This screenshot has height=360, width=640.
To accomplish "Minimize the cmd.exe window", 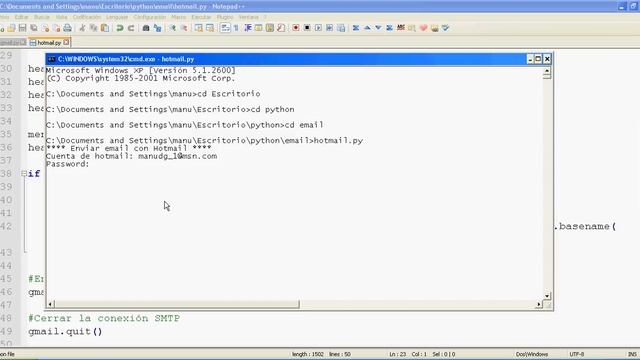I will 530,59.
